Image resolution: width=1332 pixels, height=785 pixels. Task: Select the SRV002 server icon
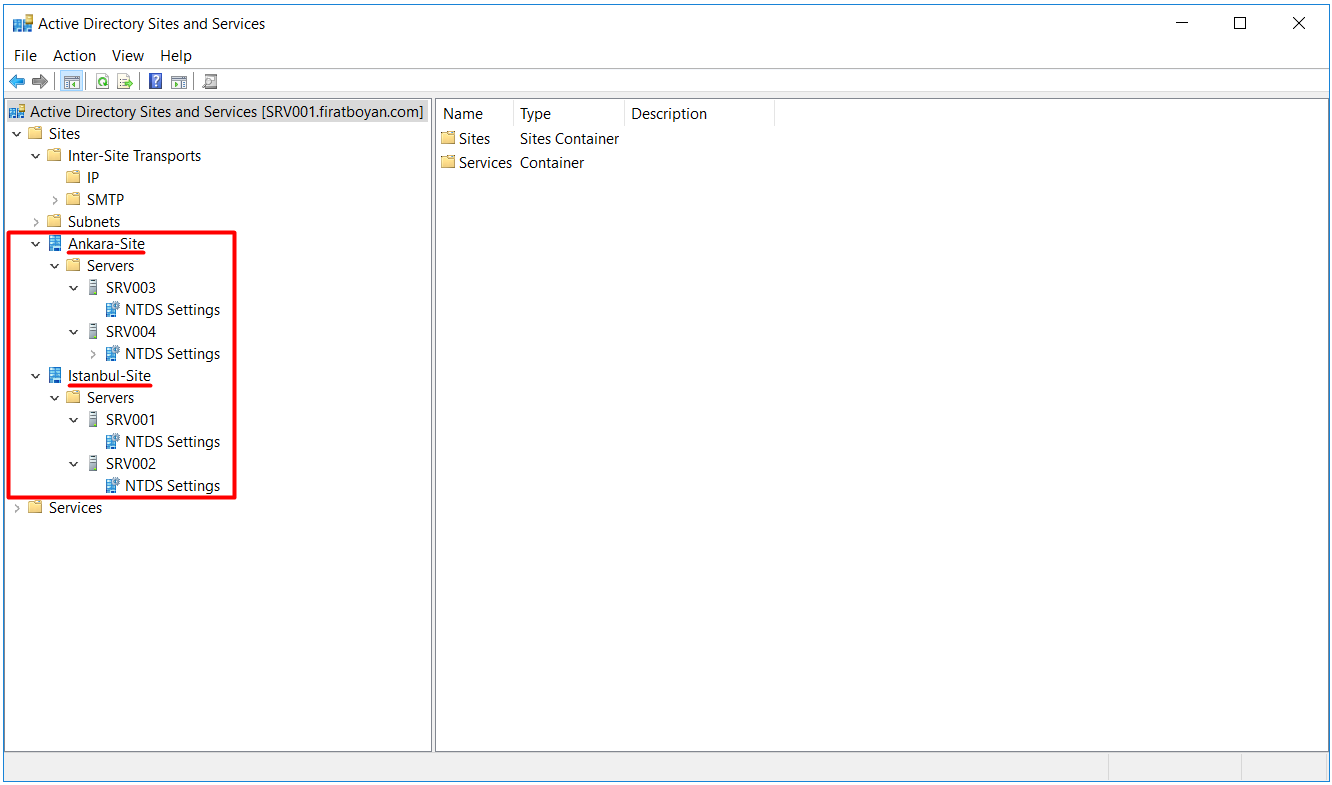pos(93,463)
